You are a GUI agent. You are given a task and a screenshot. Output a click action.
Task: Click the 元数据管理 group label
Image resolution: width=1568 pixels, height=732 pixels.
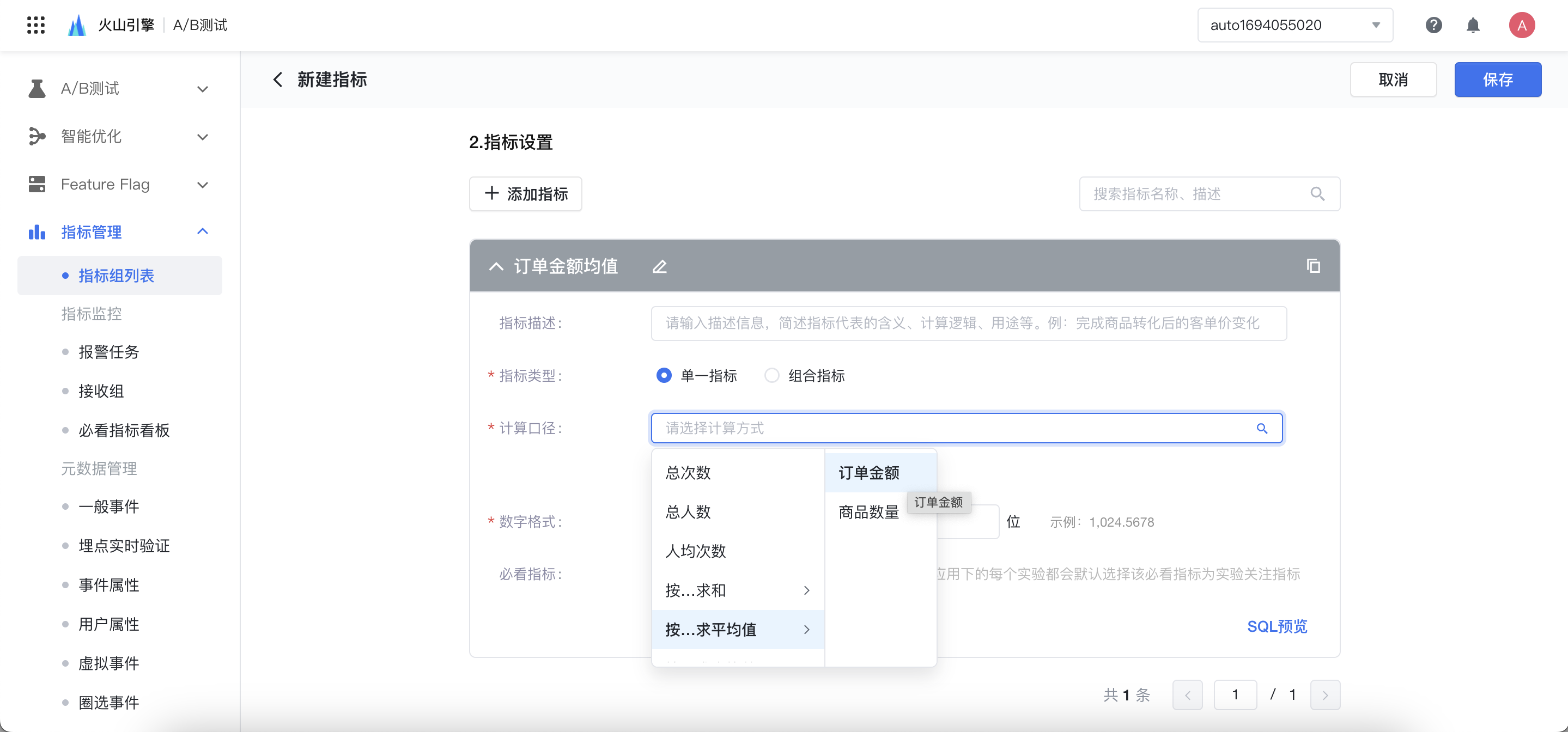[x=99, y=468]
